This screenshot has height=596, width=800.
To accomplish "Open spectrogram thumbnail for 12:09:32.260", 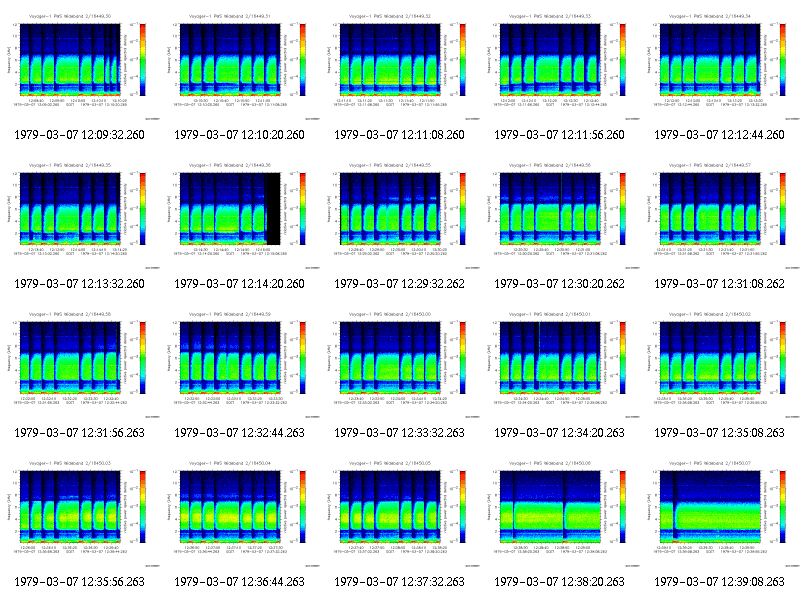I will (x=80, y=66).
